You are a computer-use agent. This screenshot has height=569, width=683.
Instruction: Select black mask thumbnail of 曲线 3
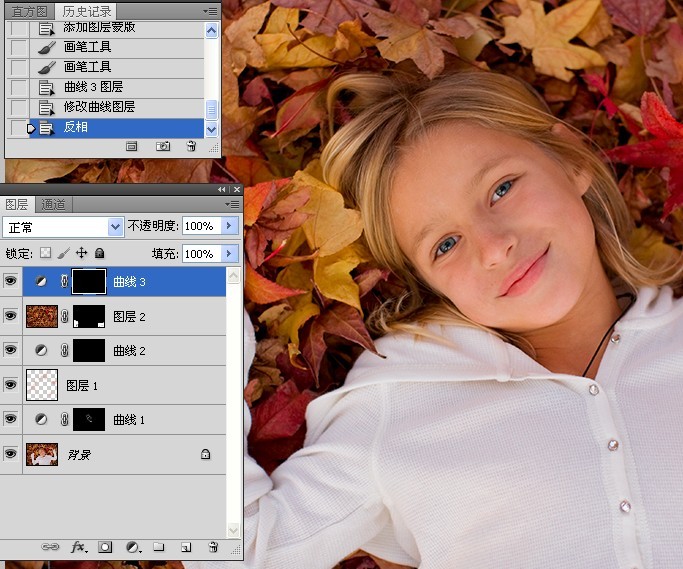89,281
